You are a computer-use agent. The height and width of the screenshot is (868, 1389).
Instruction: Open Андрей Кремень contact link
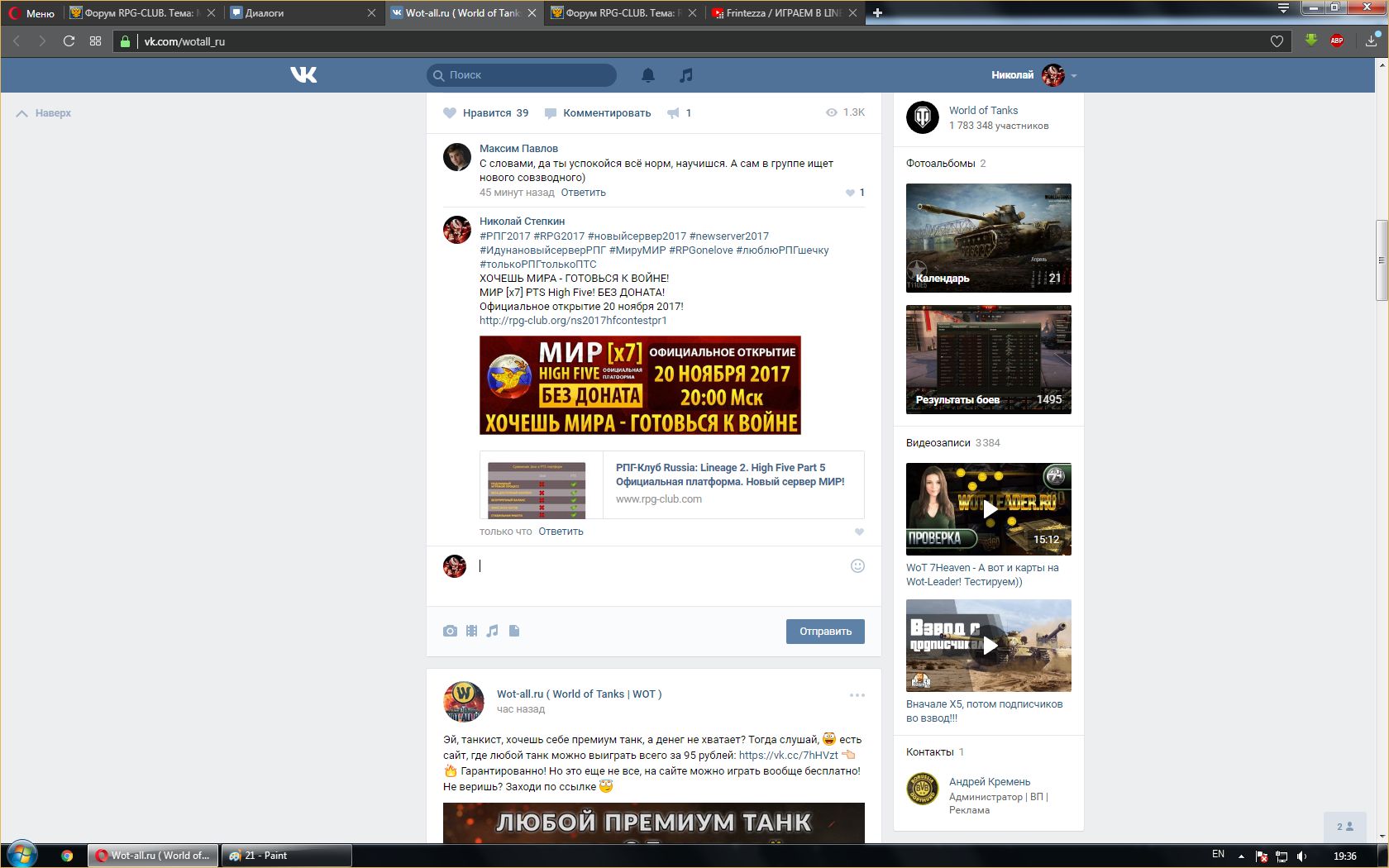[990, 782]
